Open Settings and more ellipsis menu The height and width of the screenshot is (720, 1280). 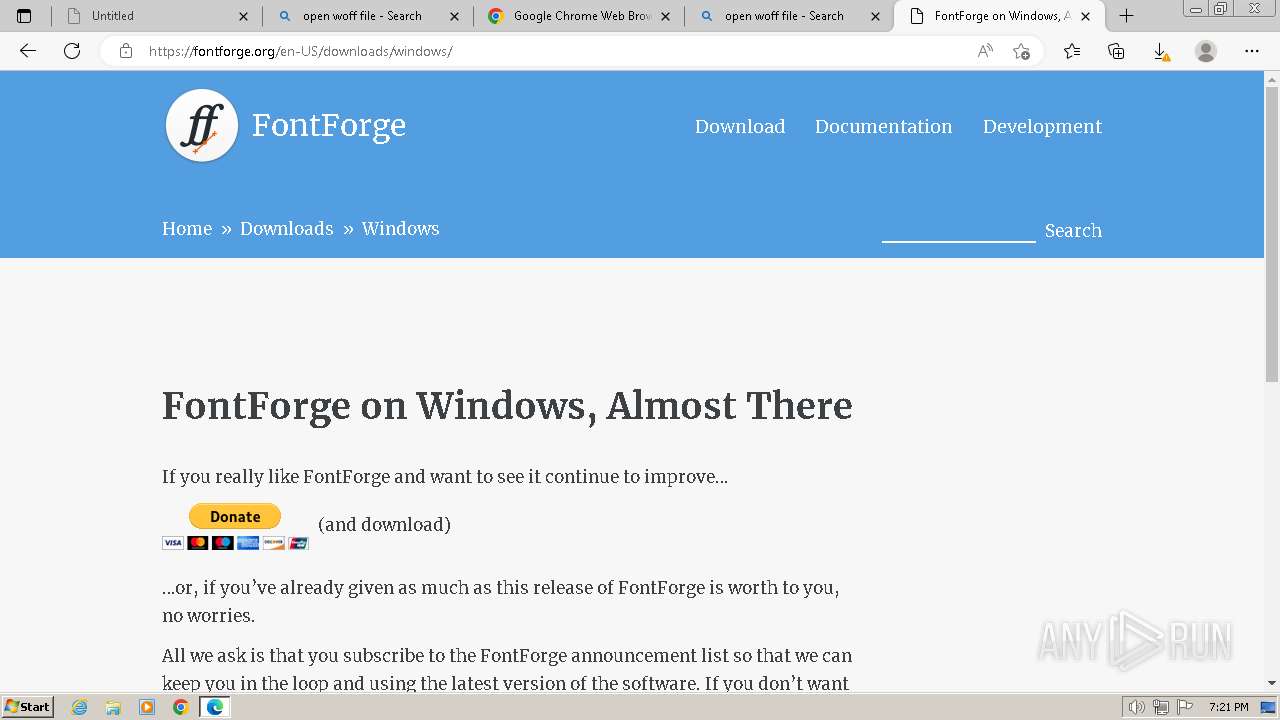[x=1252, y=51]
